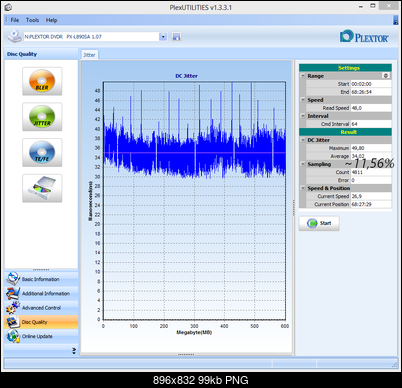
Task: Click the app icon in title bar
Action: (8, 7)
